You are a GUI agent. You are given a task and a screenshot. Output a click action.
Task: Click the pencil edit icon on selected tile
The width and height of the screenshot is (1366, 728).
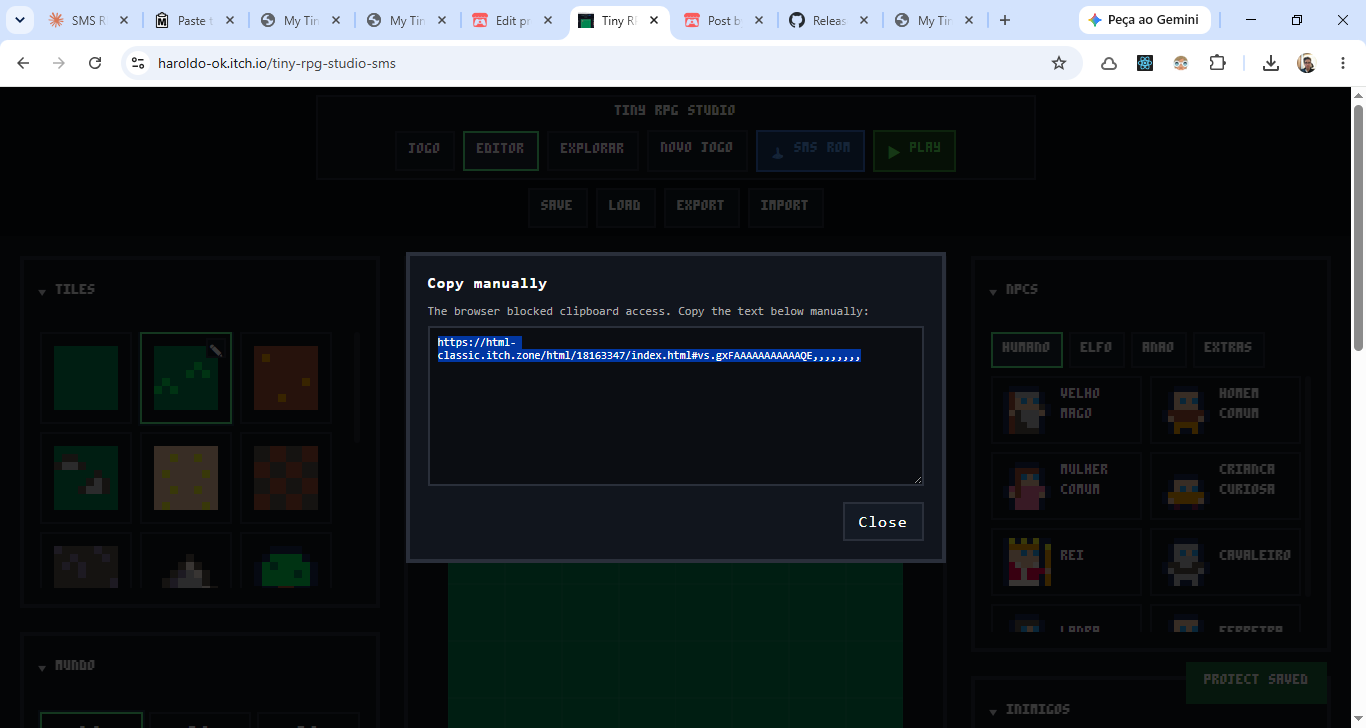[x=215, y=350]
